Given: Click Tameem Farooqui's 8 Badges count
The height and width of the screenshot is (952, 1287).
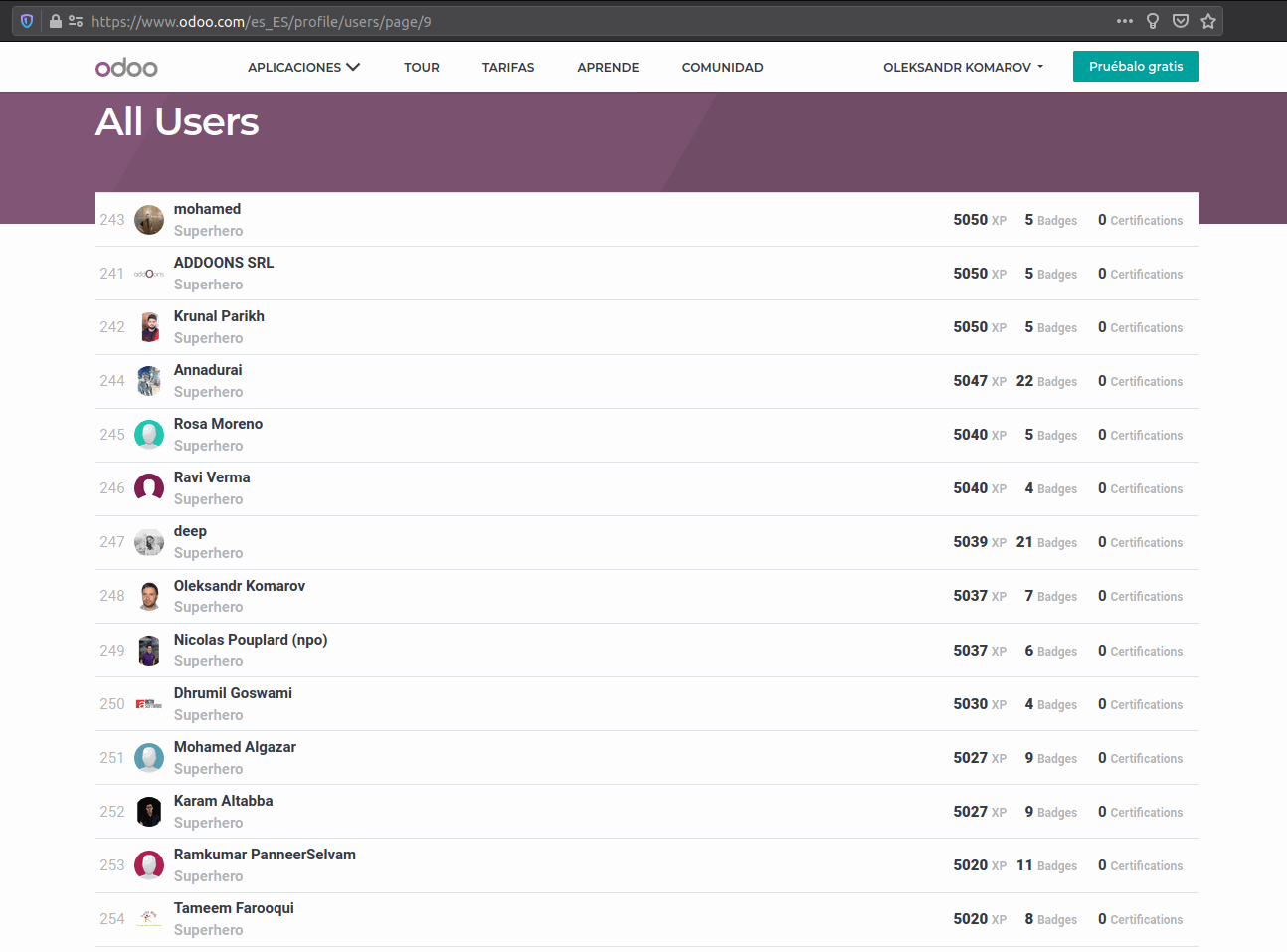Looking at the screenshot, I should click(1051, 919).
